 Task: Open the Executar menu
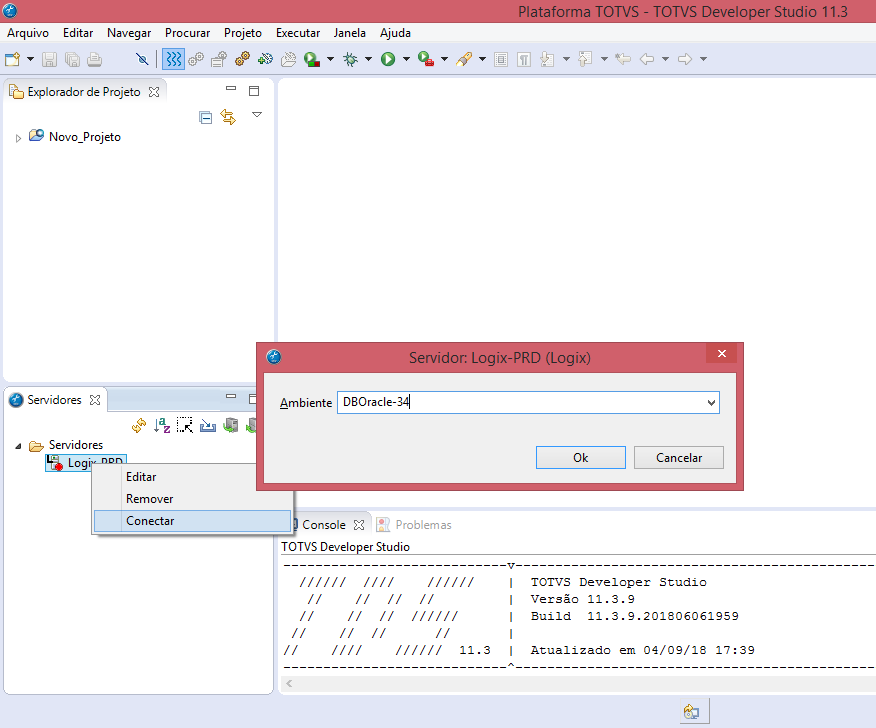click(x=298, y=33)
